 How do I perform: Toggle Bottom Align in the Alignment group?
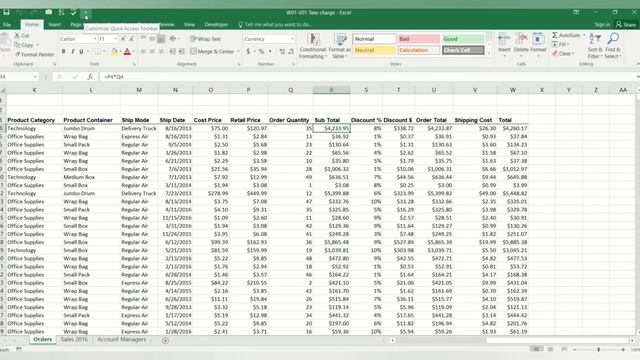click(x=161, y=39)
